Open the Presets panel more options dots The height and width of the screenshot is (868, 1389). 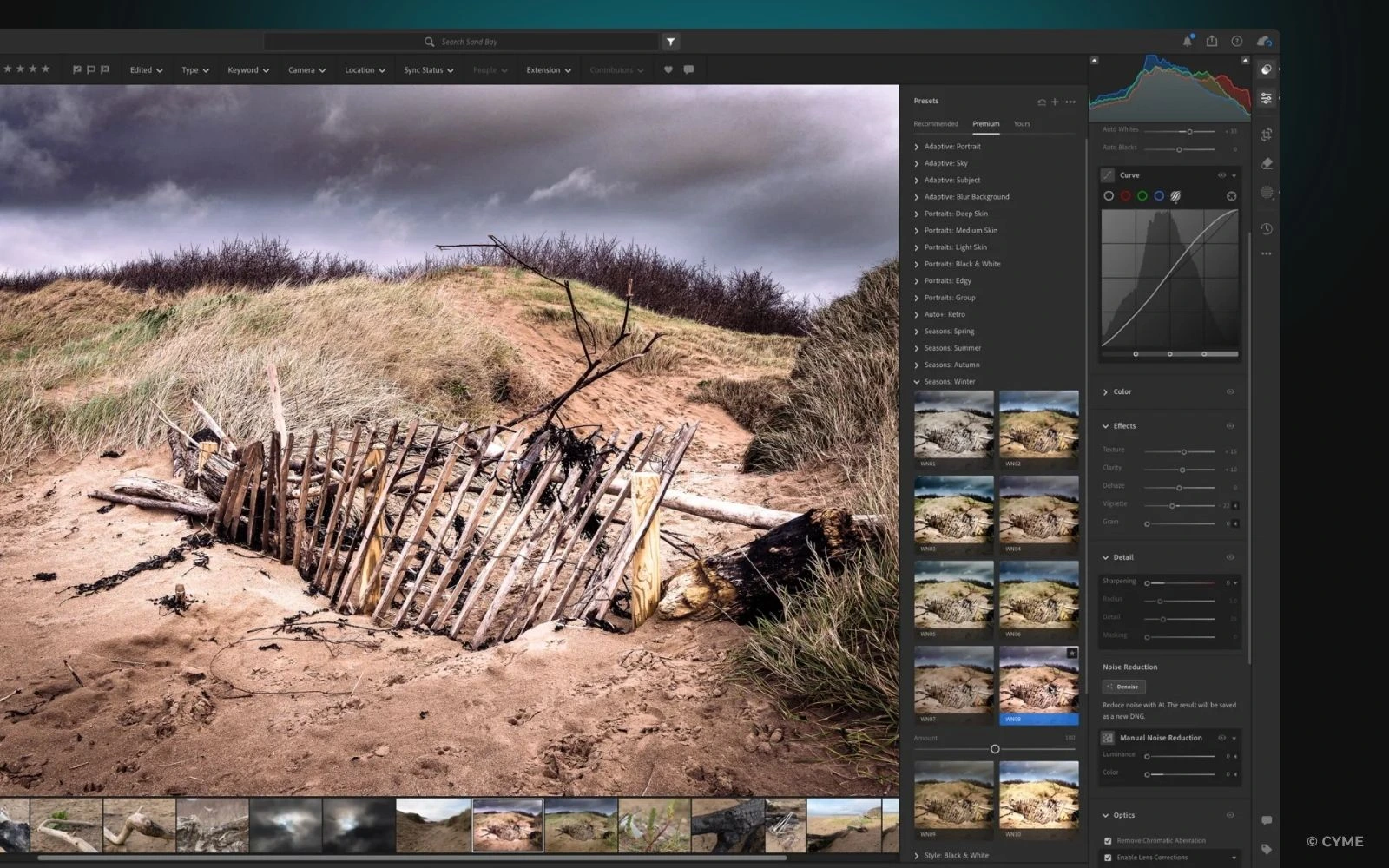(1070, 102)
